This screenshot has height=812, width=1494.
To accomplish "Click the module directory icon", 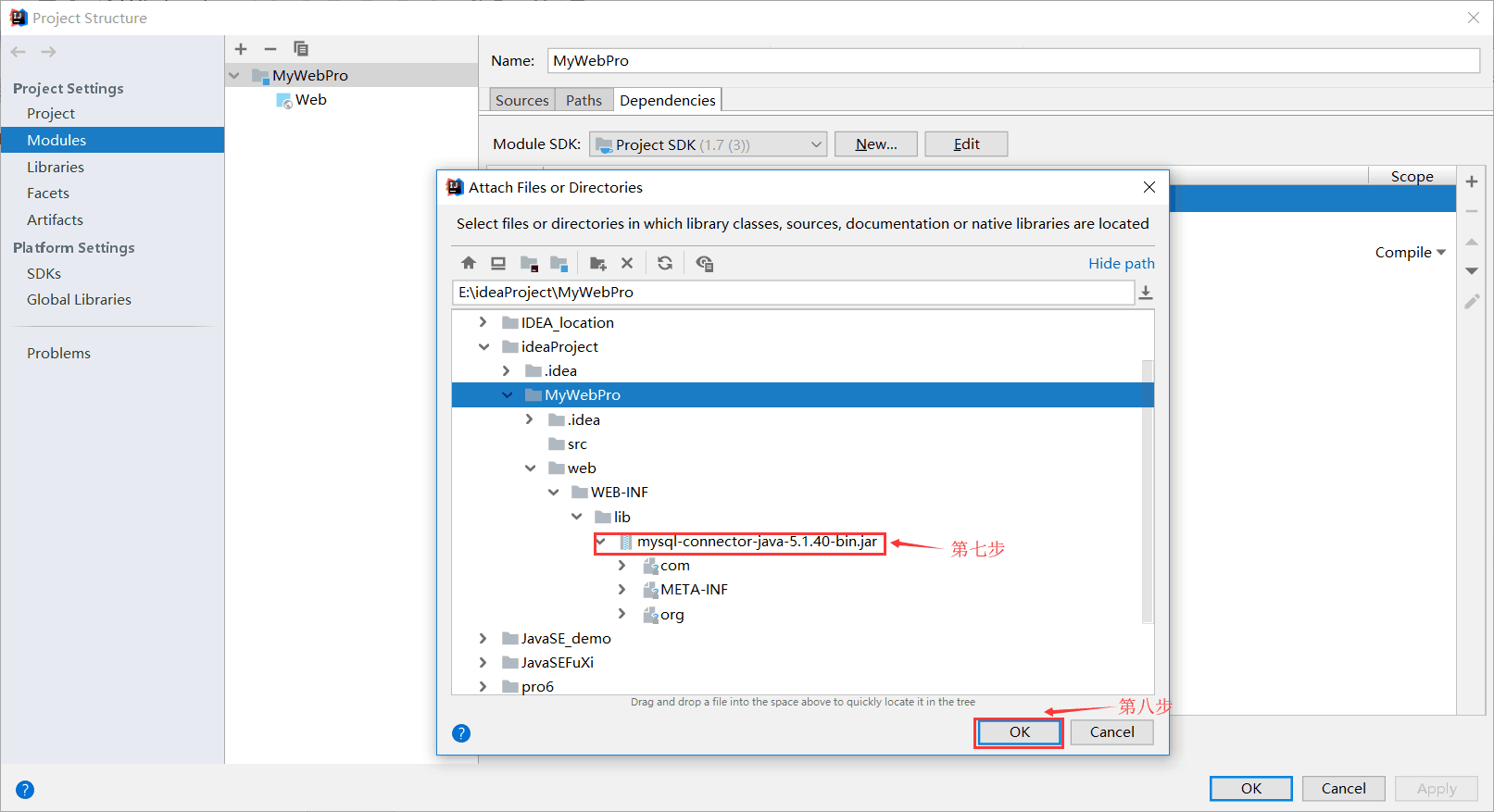I will pos(559,263).
